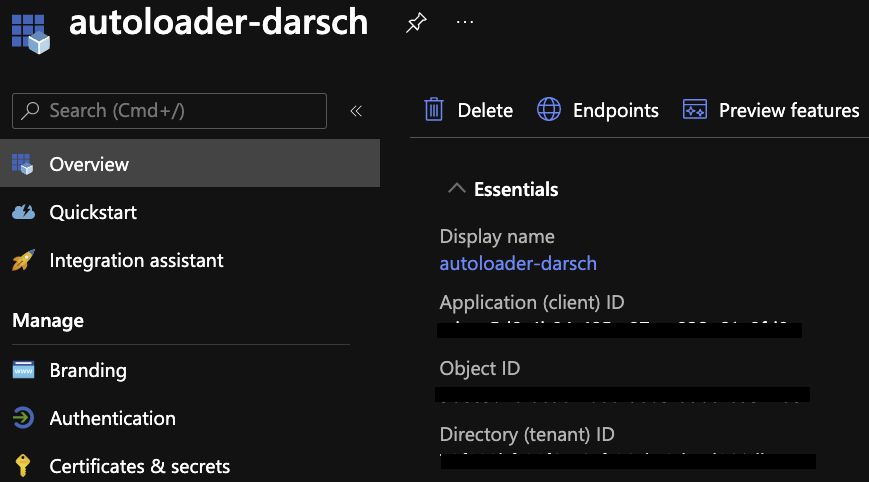Click the Integration assistant rocket icon
This screenshot has height=482, width=869.
[x=23, y=260]
